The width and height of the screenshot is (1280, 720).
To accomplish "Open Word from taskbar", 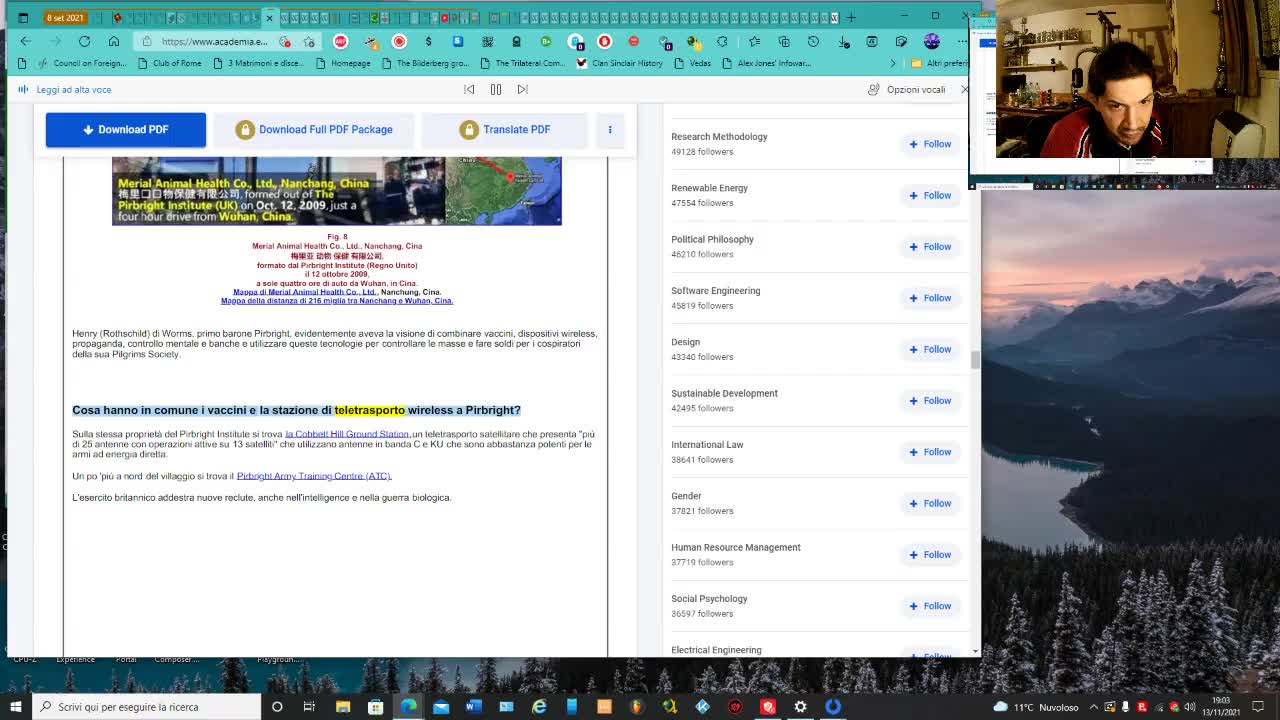I will click(x=474, y=707).
